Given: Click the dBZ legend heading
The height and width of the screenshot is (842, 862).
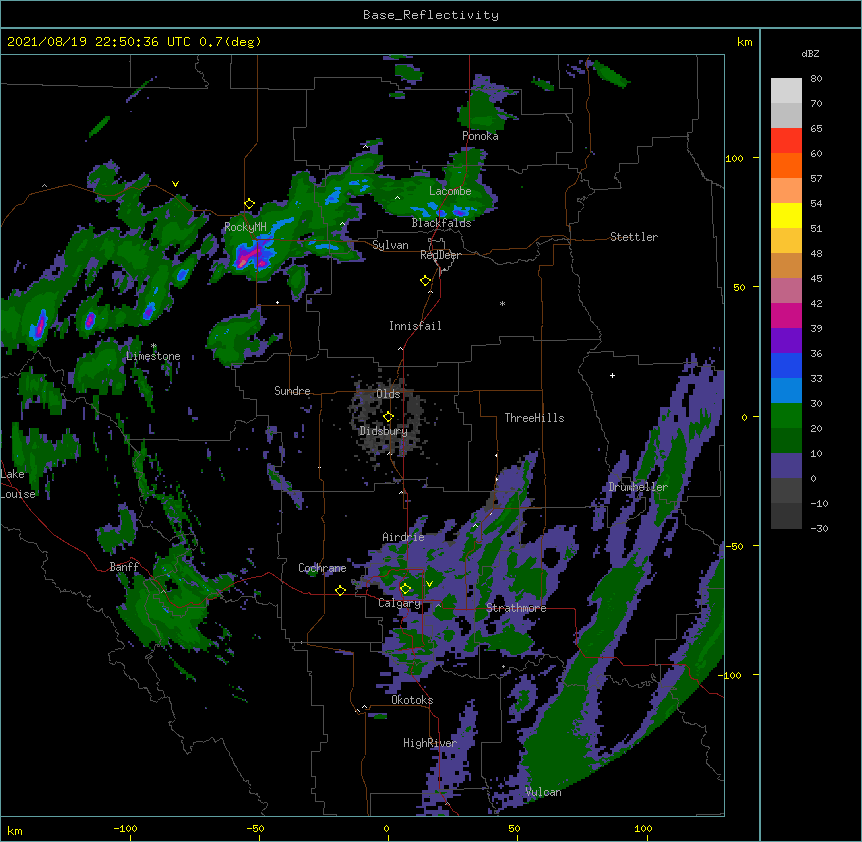Looking at the screenshot, I should [810, 53].
